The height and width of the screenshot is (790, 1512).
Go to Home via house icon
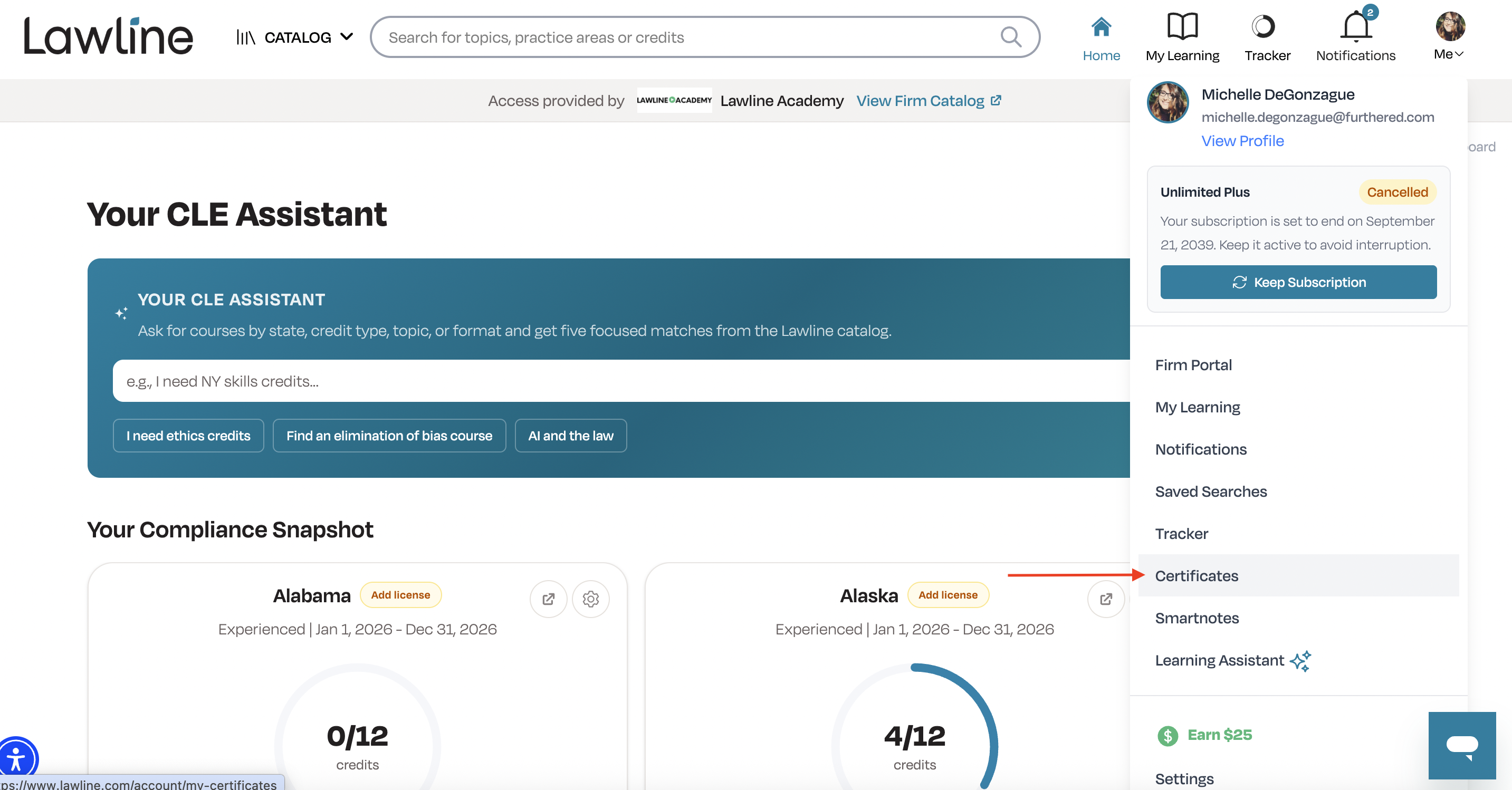pyautogui.click(x=1101, y=26)
